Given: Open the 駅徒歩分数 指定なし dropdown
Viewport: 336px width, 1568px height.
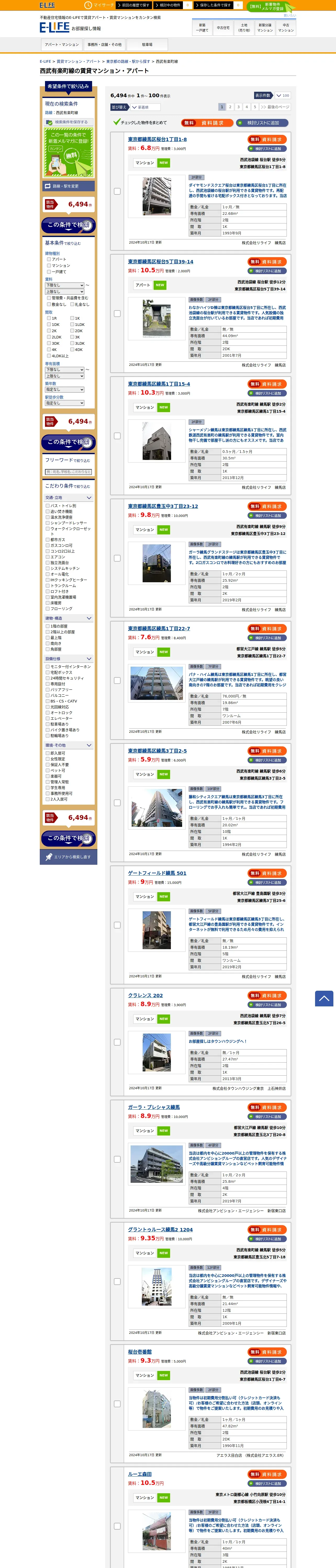Looking at the screenshot, I should click(65, 403).
